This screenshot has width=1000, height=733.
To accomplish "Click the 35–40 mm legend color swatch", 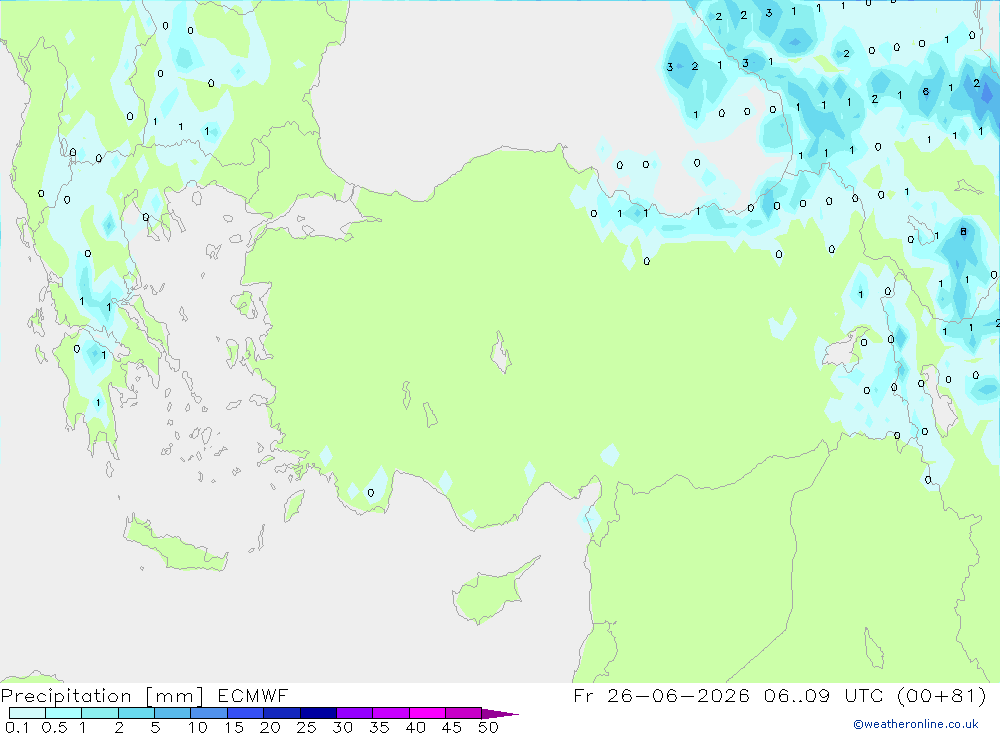I will pos(391,713).
